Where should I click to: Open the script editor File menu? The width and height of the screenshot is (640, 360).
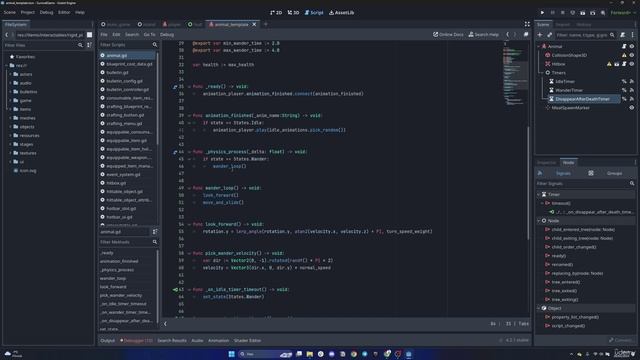coord(104,35)
